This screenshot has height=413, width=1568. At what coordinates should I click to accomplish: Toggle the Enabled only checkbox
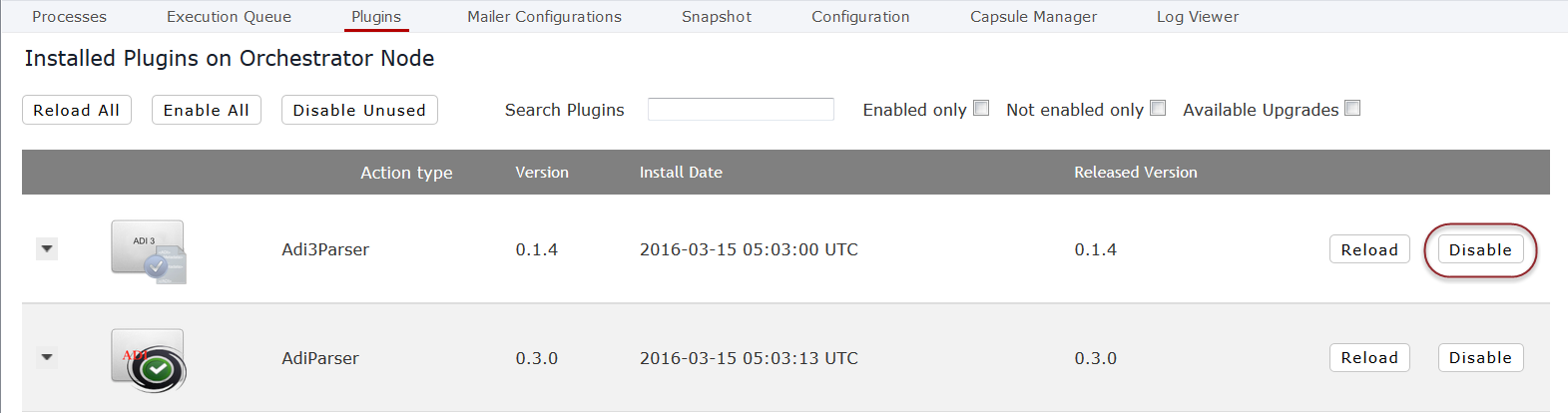click(981, 108)
